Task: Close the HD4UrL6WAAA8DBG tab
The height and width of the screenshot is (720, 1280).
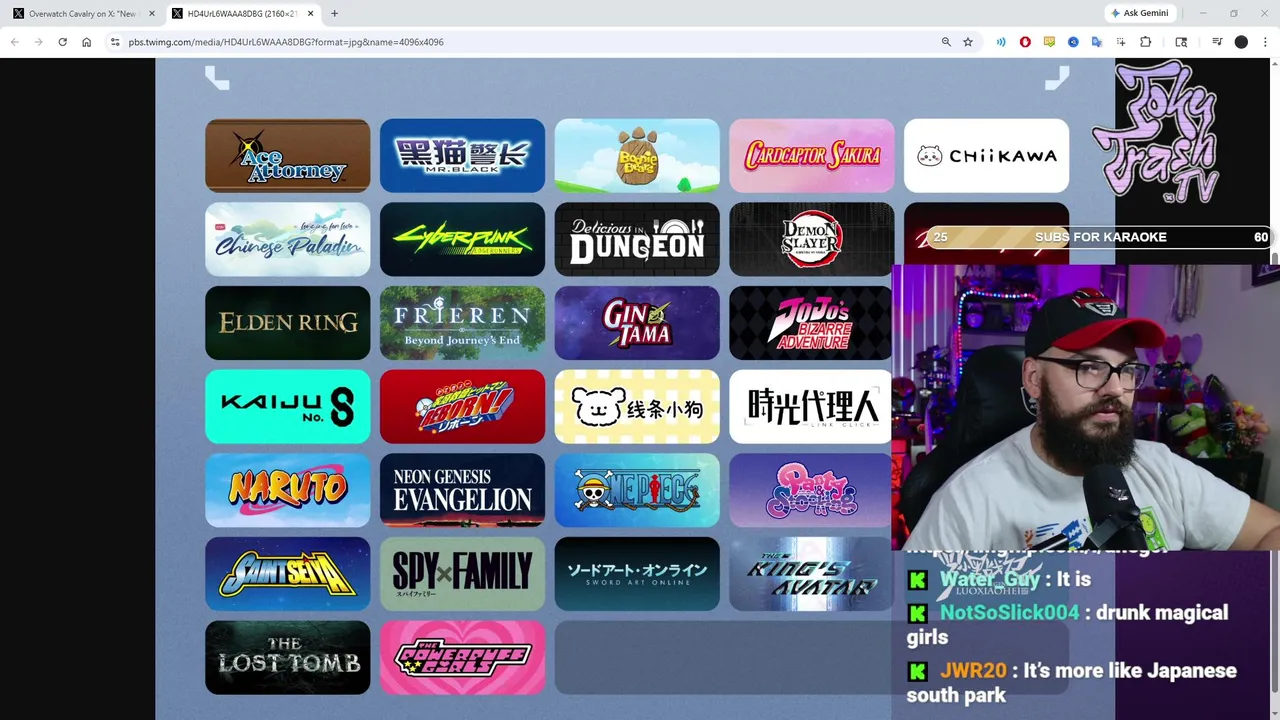Action: coord(311,13)
